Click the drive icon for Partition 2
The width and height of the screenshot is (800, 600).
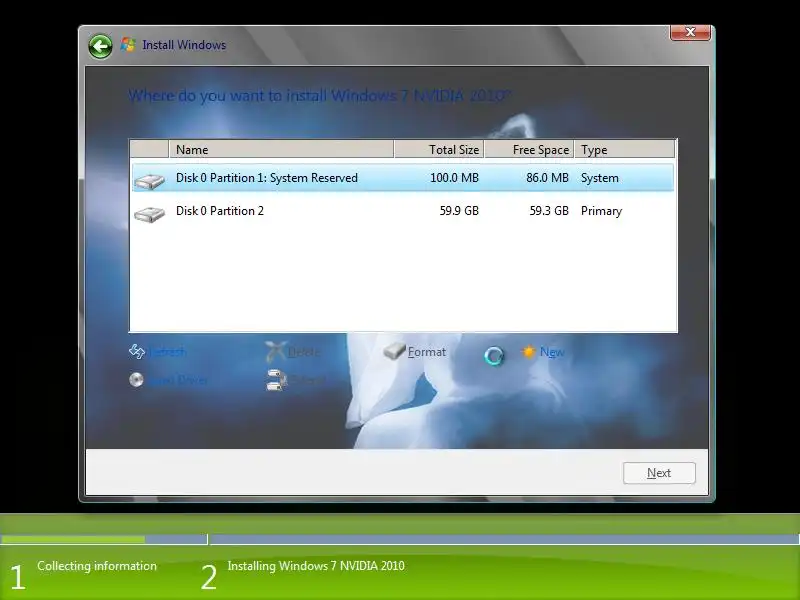149,214
